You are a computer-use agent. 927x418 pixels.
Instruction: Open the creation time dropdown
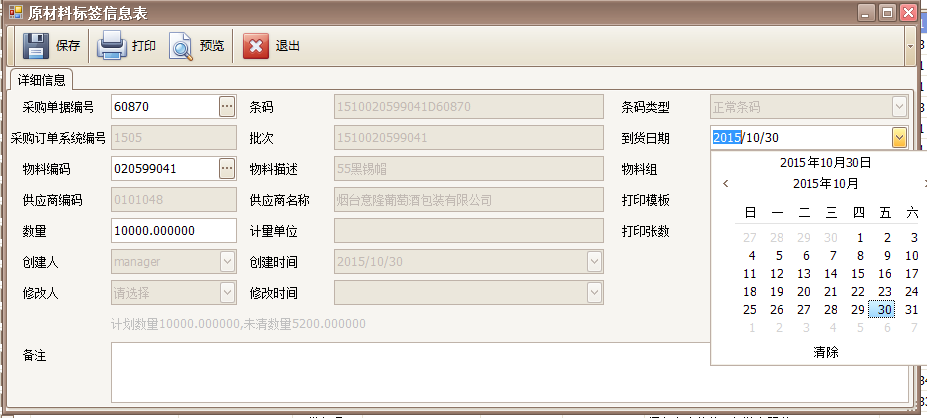pos(595,261)
